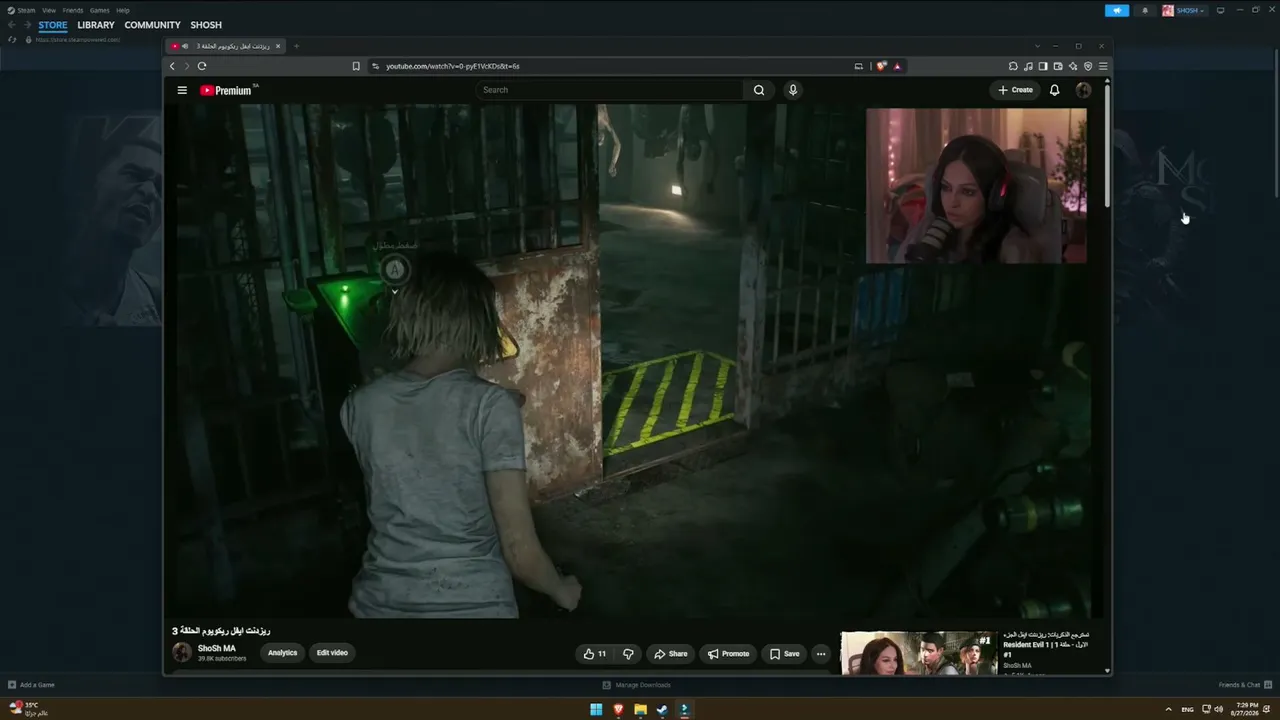The width and height of the screenshot is (1280, 720).
Task: Share the video
Action: point(671,654)
